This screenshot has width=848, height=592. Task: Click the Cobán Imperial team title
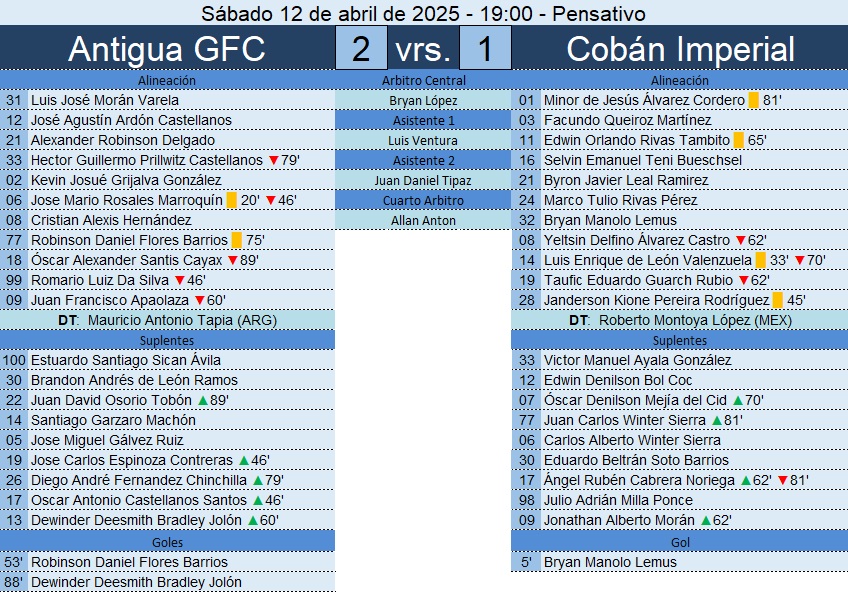680,49
